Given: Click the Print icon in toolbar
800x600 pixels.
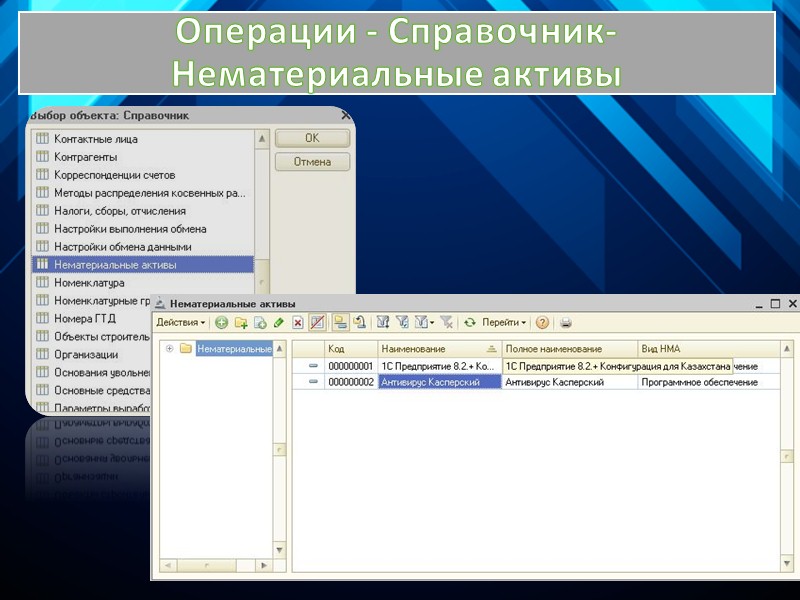Looking at the screenshot, I should click(565, 322).
